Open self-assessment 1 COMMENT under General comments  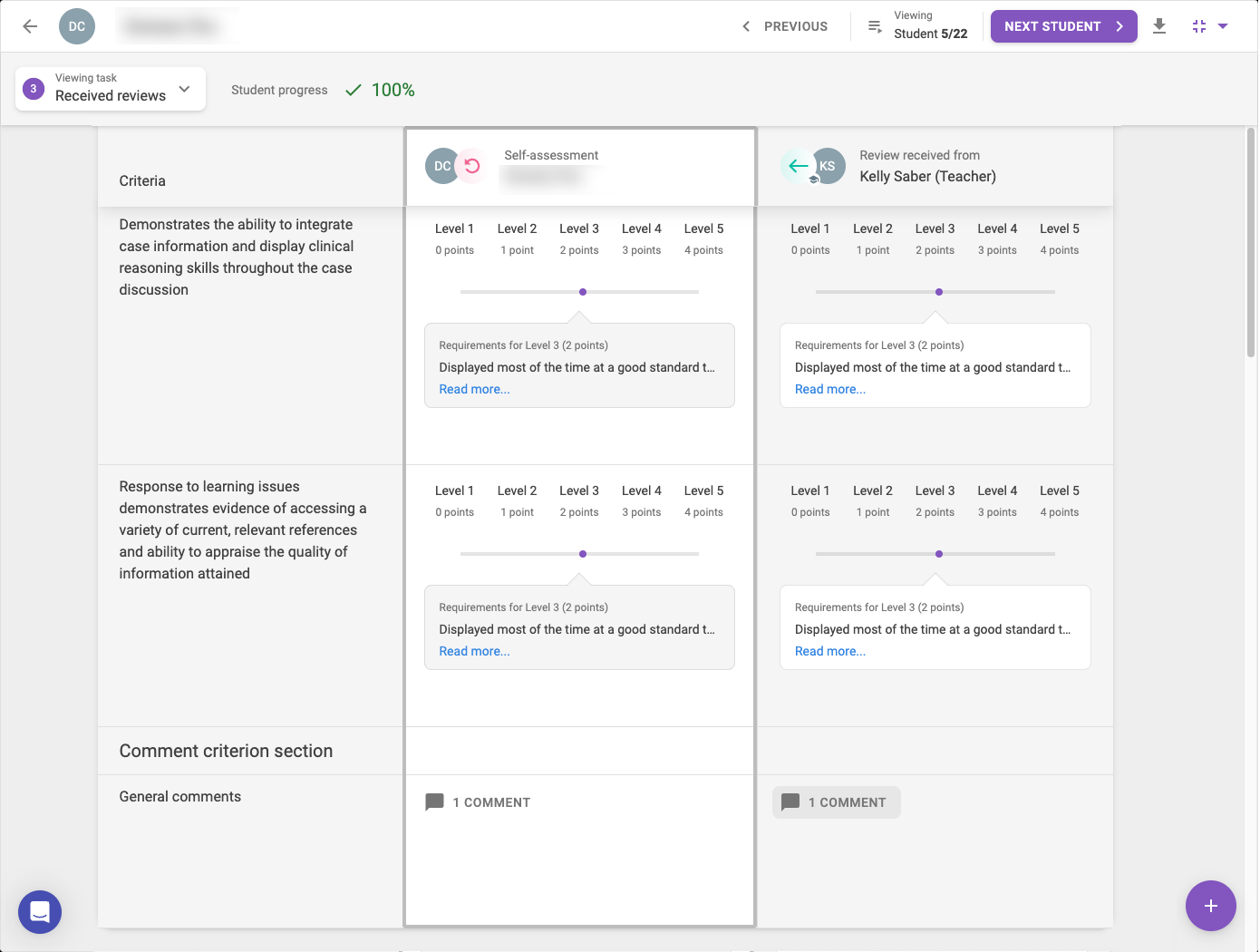[x=478, y=802]
